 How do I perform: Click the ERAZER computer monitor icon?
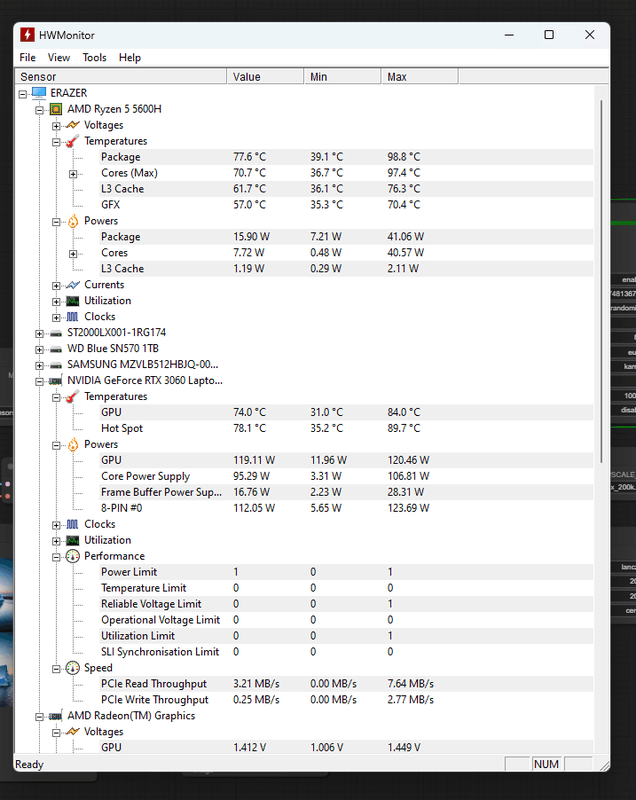click(39, 93)
